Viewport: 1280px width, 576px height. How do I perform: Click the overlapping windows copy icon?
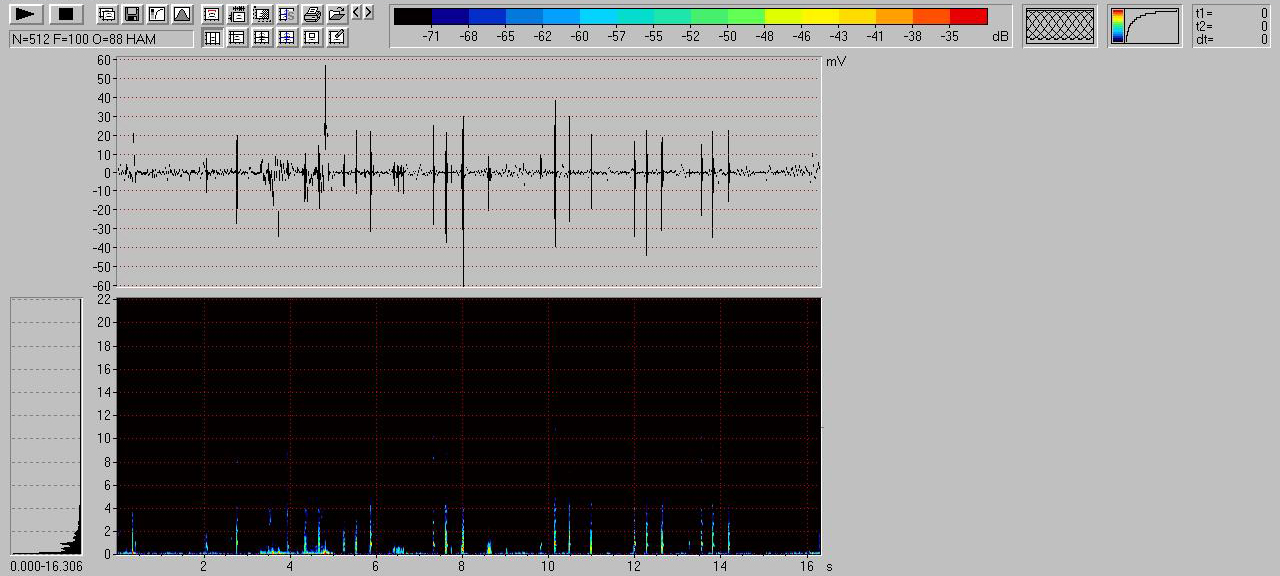[x=107, y=14]
